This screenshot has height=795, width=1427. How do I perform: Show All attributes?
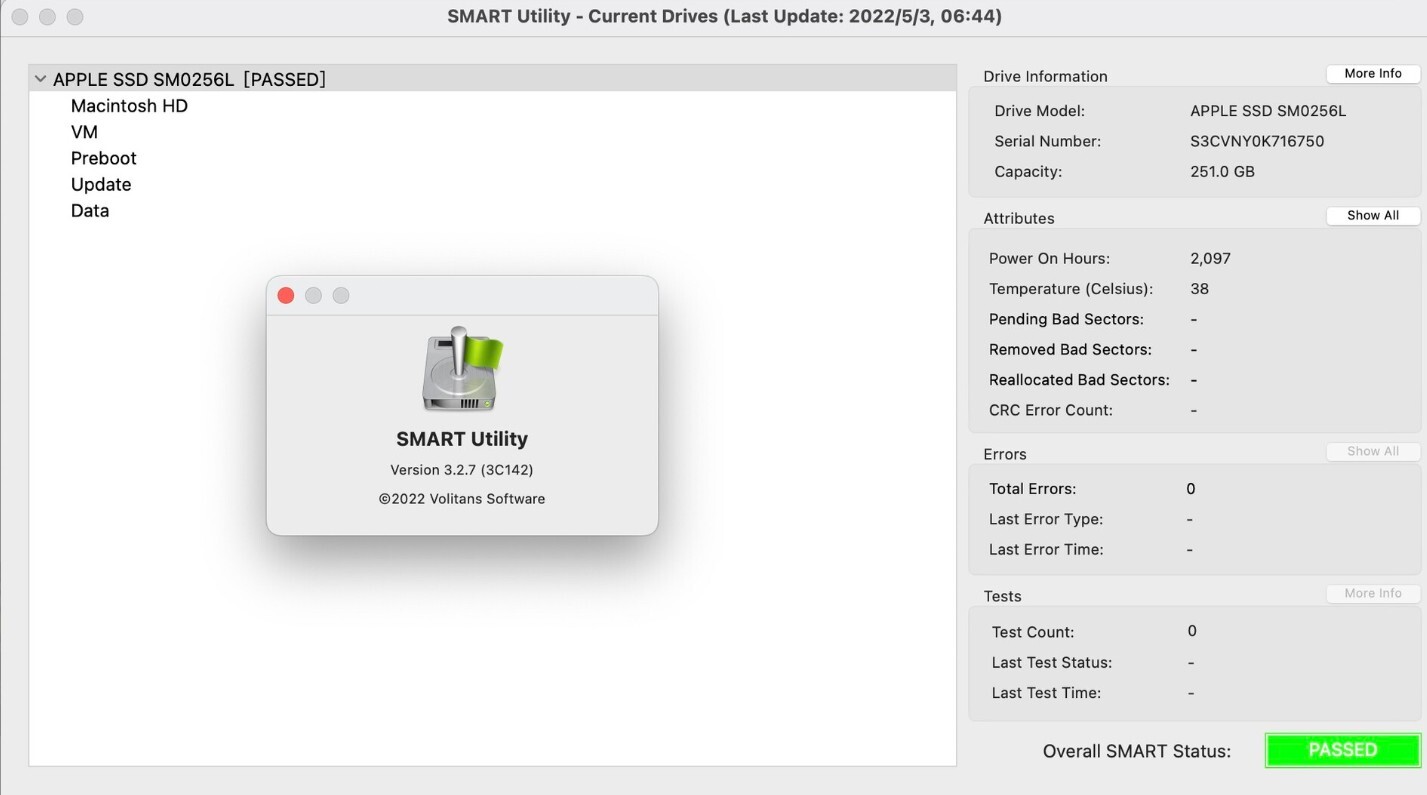point(1373,216)
